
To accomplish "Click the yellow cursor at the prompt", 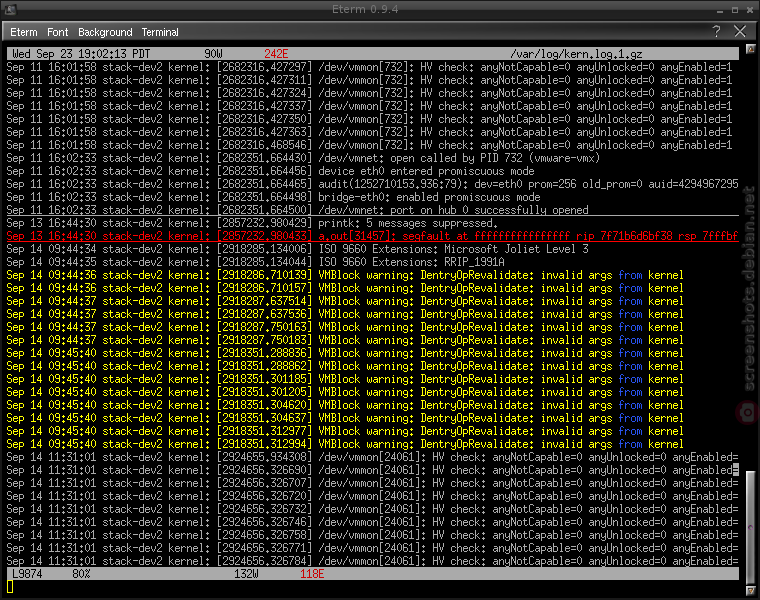I will click(10, 587).
